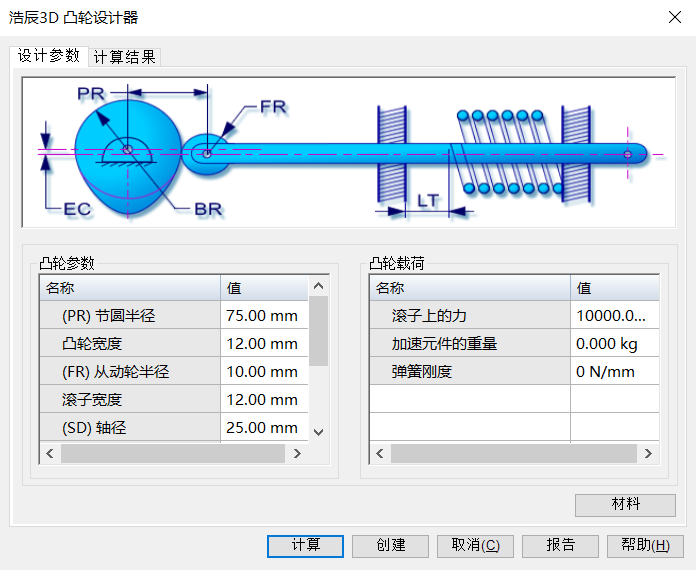696x570 pixels.
Task: Select the 凸轮宽度 row name
Action: (130, 343)
